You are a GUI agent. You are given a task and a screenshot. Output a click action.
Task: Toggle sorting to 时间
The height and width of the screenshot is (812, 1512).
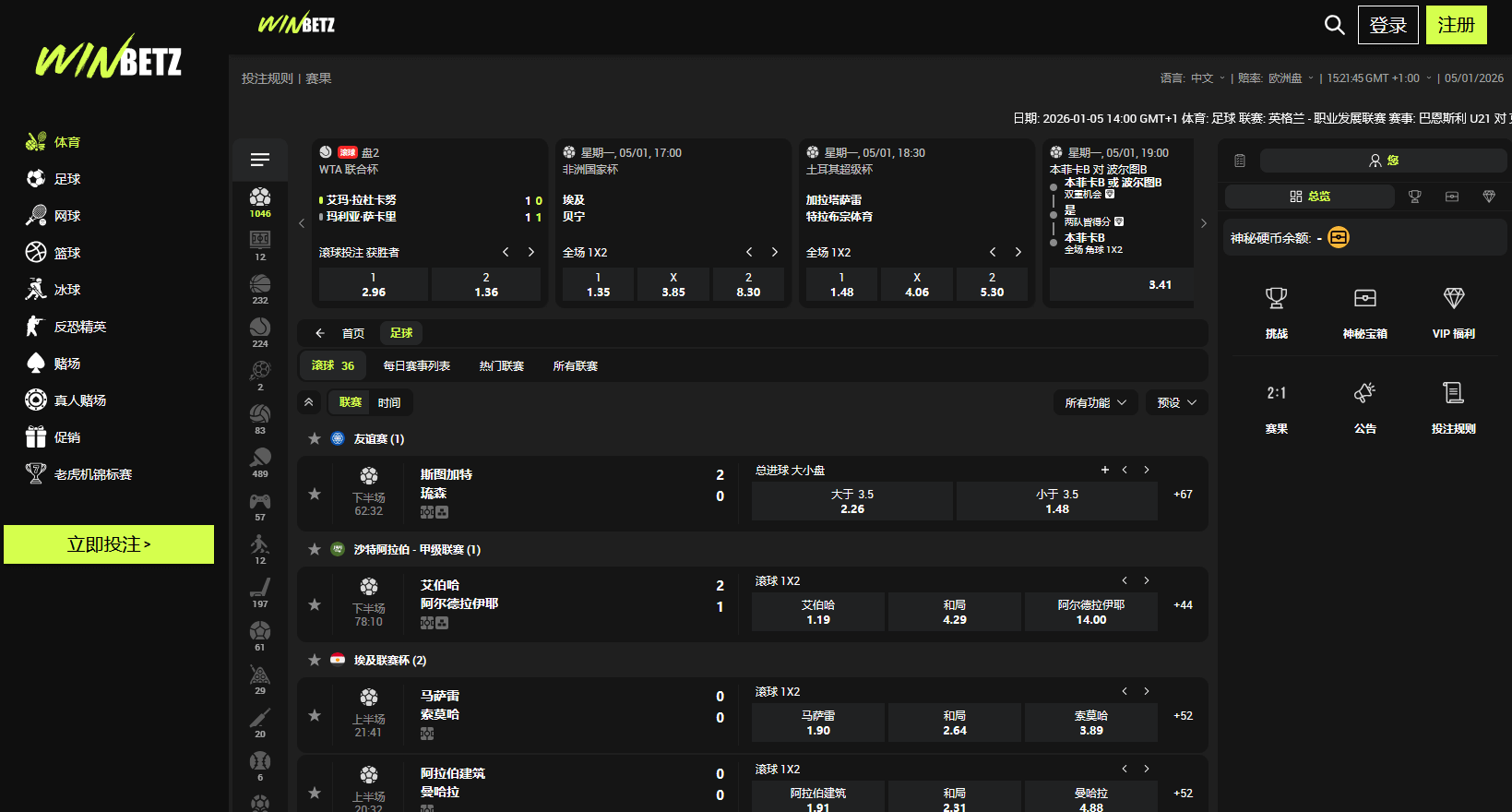pyautogui.click(x=389, y=402)
